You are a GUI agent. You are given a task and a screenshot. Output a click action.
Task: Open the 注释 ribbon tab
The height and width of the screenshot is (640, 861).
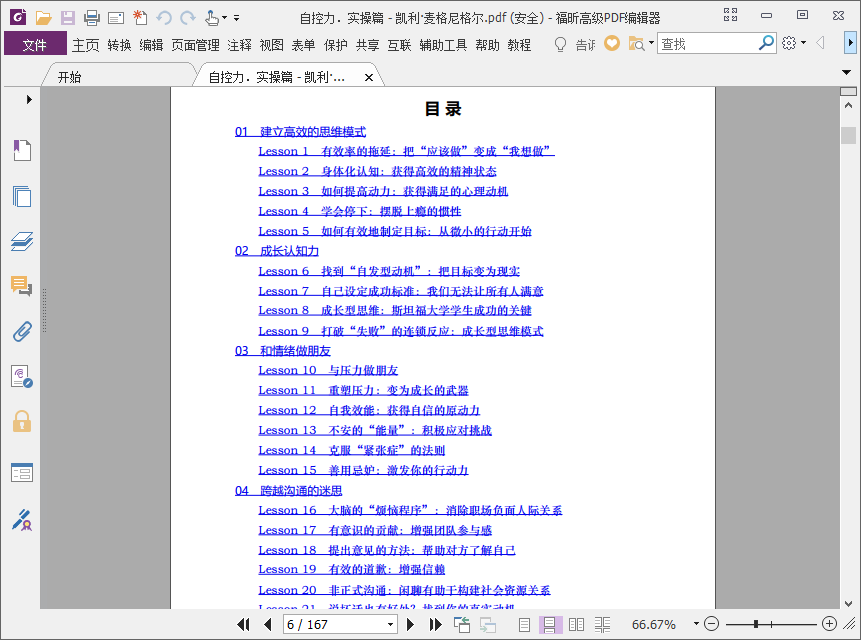click(239, 44)
